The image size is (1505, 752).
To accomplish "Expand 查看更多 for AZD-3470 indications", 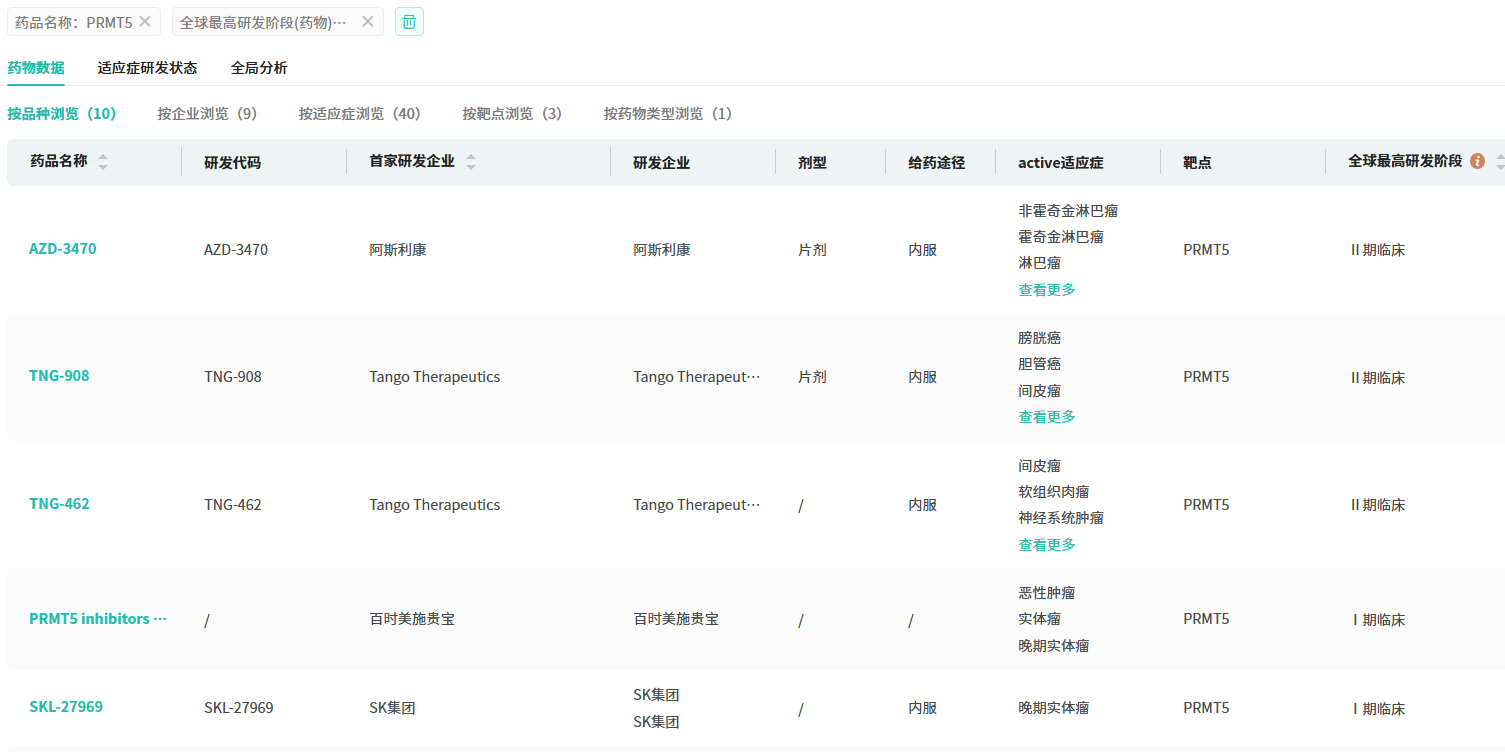I will point(1047,290).
